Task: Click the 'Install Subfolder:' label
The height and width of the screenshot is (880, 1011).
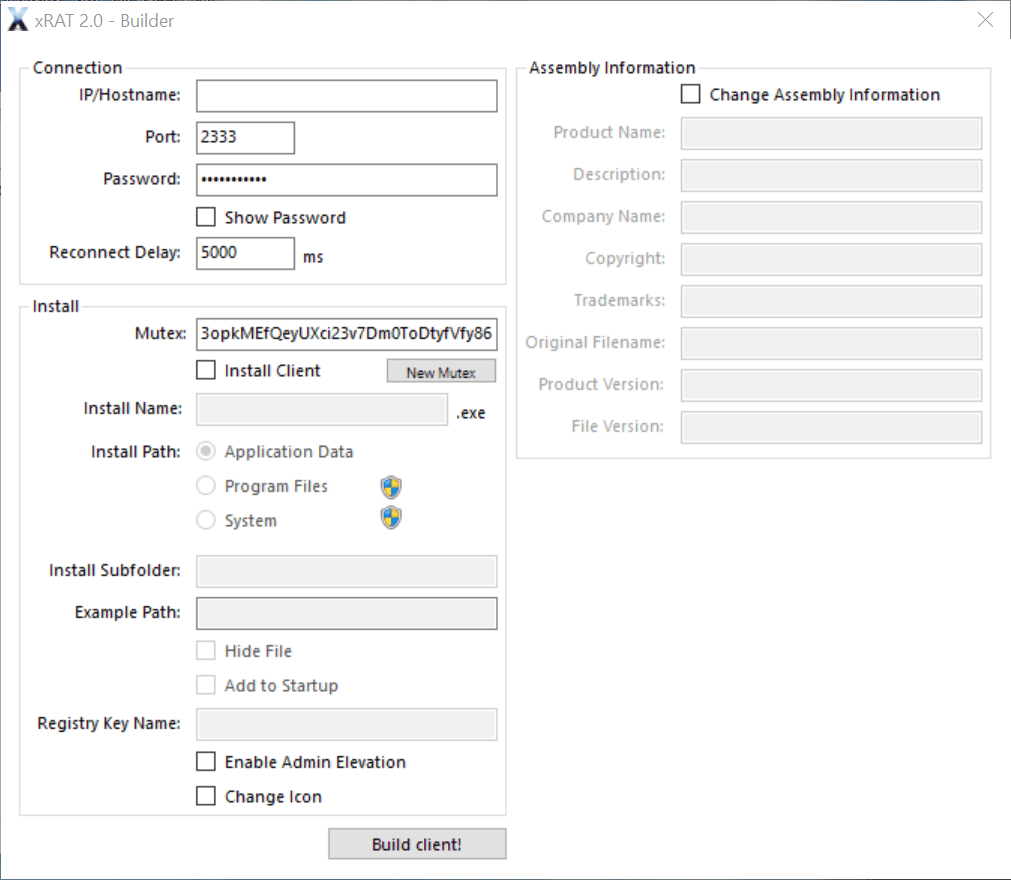Action: coord(115,571)
